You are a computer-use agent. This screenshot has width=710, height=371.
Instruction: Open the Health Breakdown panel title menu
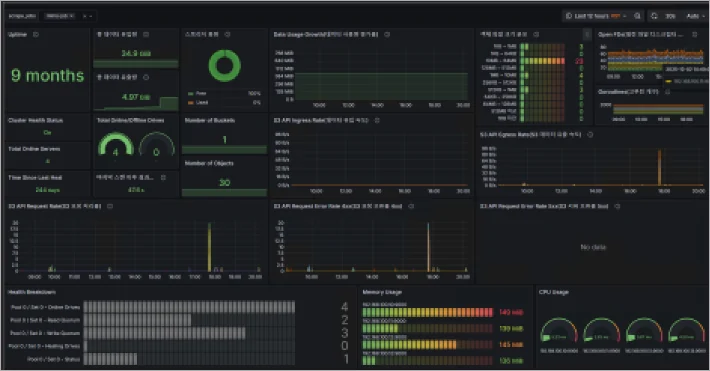[32, 292]
